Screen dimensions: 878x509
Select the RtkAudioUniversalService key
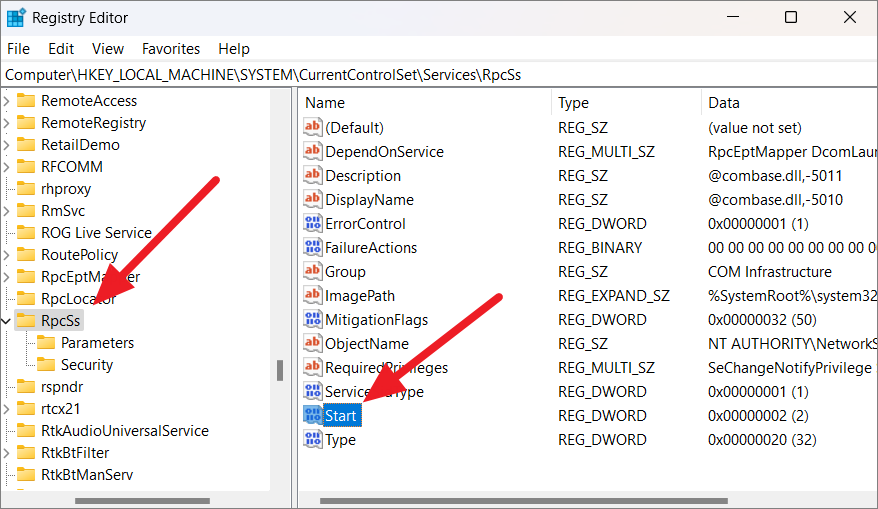125,431
